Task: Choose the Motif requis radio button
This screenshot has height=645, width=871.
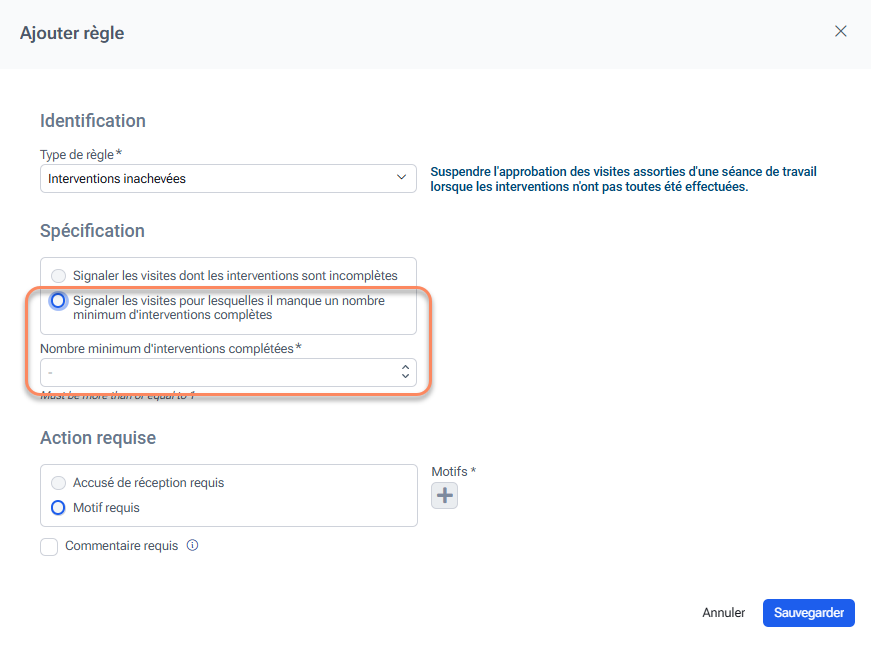Action: [59, 508]
